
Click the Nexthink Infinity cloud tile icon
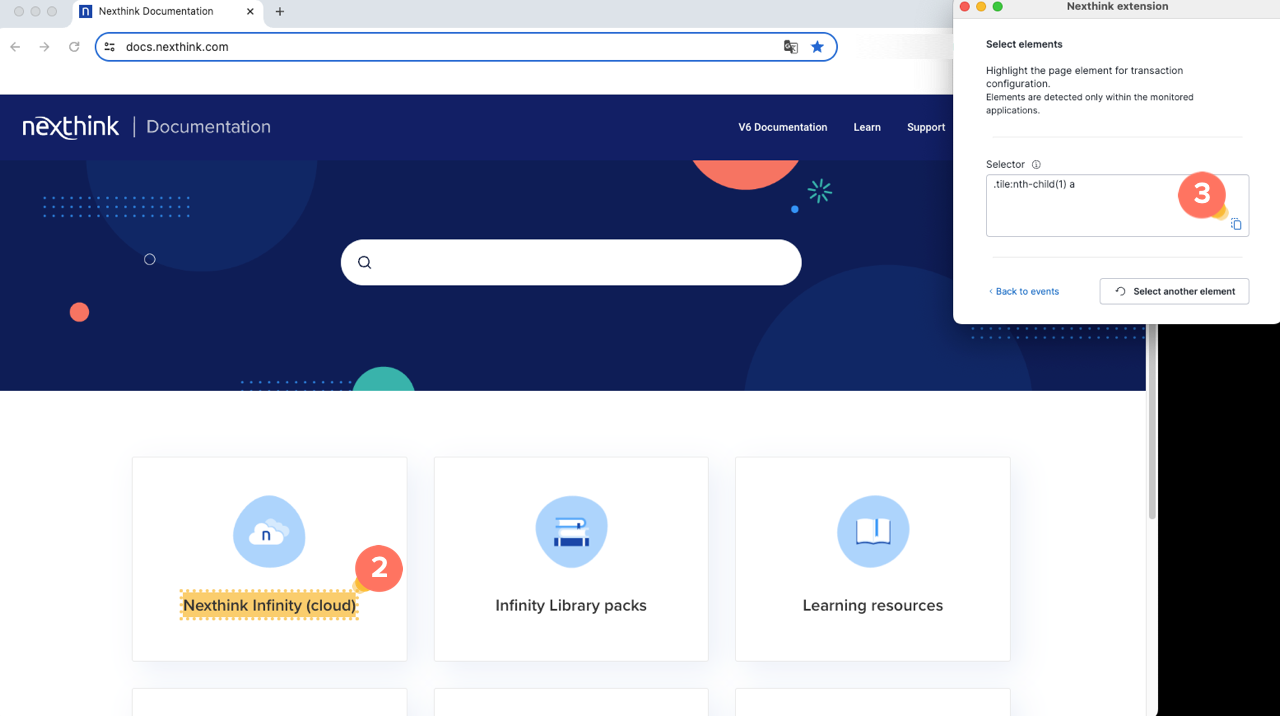[269, 532]
